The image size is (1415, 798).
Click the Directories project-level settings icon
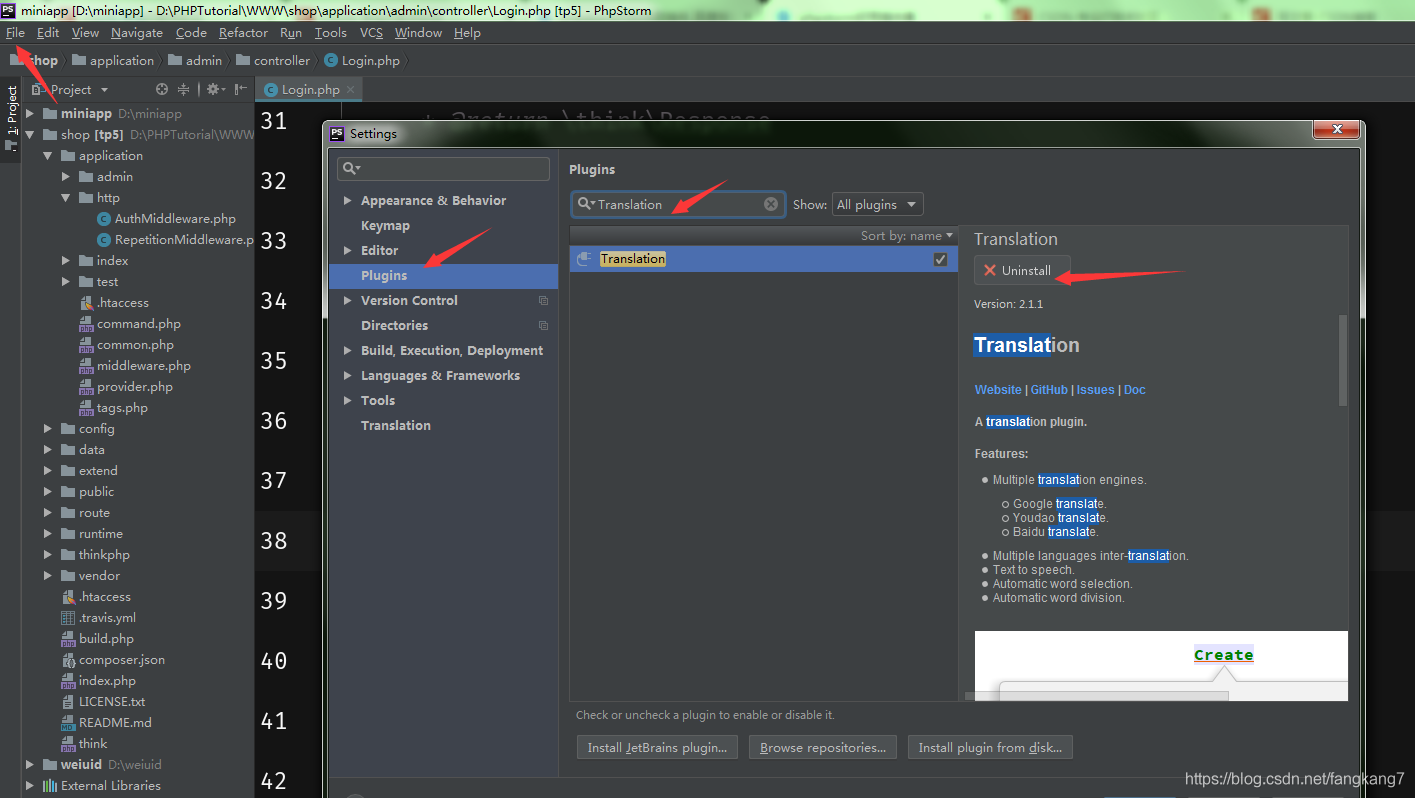543,325
